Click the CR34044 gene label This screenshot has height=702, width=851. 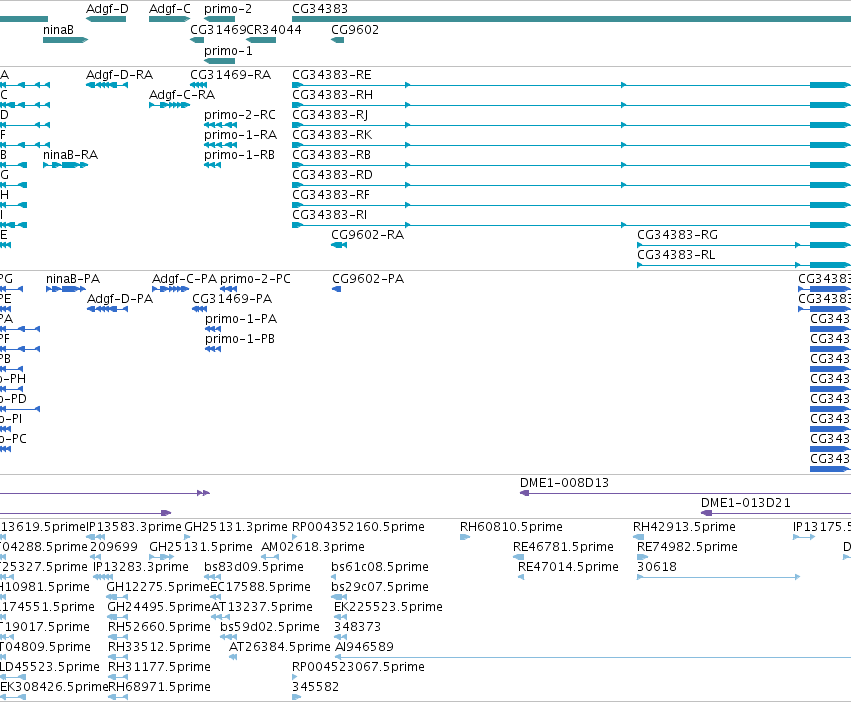tap(274, 30)
